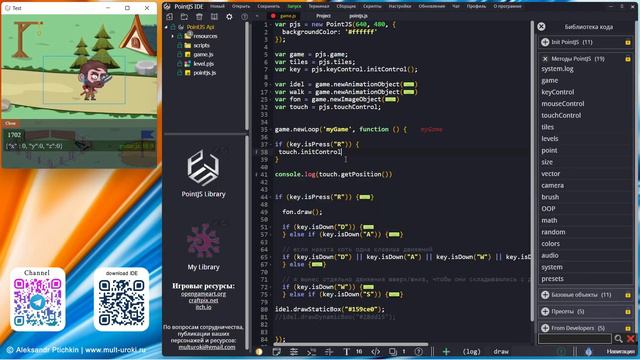Expand the resources folder in project tree
Viewport: 640px width, 360px height.
coord(173,36)
